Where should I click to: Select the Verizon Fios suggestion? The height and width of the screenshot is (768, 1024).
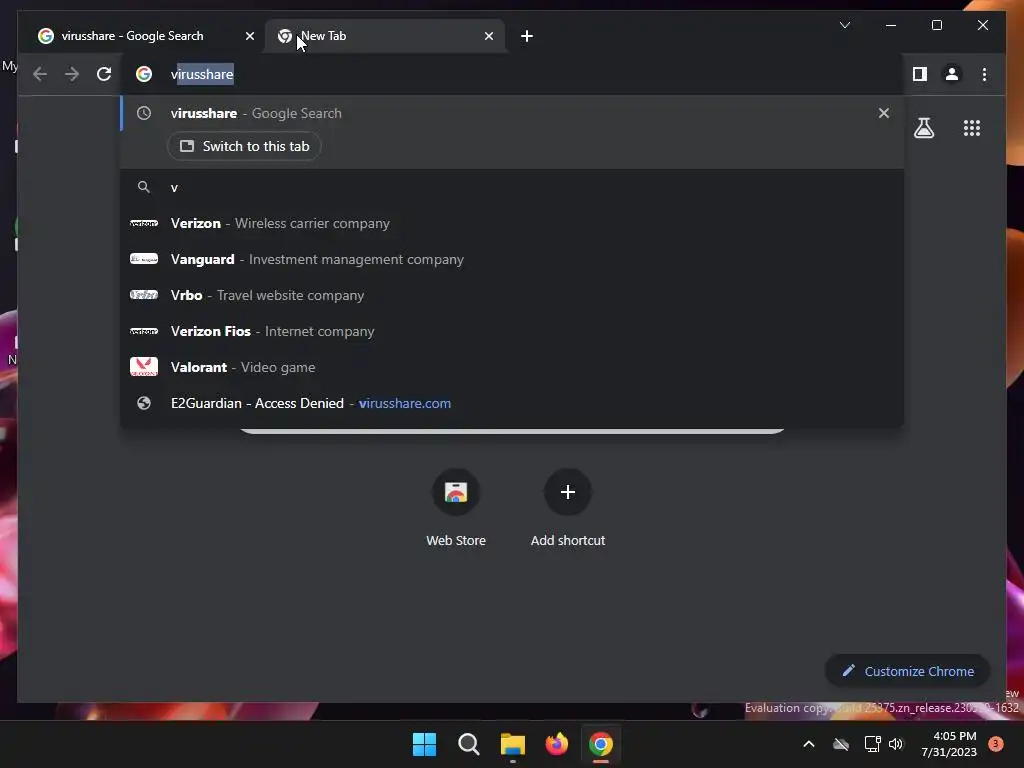coord(512,331)
